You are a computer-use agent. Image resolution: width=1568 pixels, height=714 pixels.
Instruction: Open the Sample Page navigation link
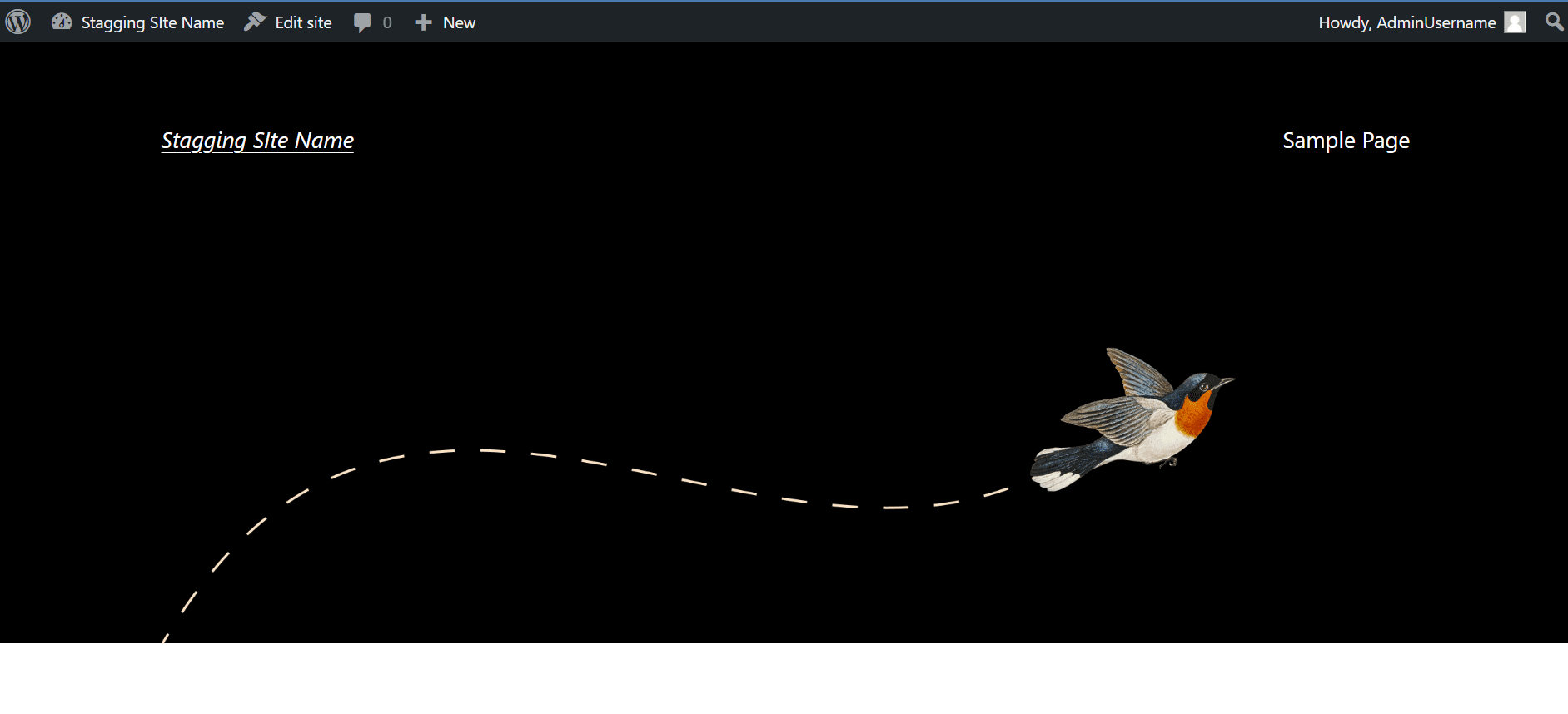pyautogui.click(x=1346, y=141)
